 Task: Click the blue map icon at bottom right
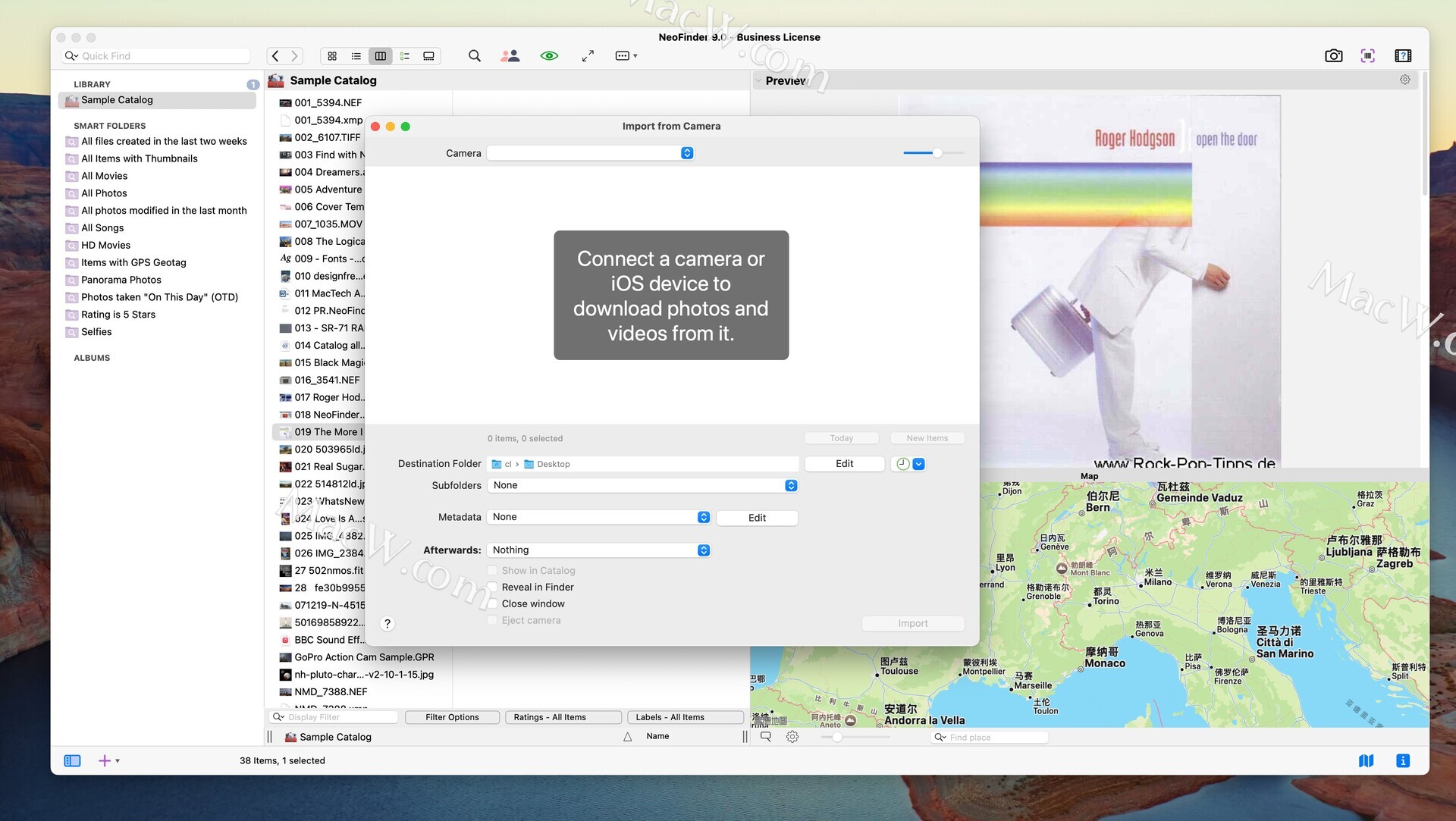[1366, 760]
